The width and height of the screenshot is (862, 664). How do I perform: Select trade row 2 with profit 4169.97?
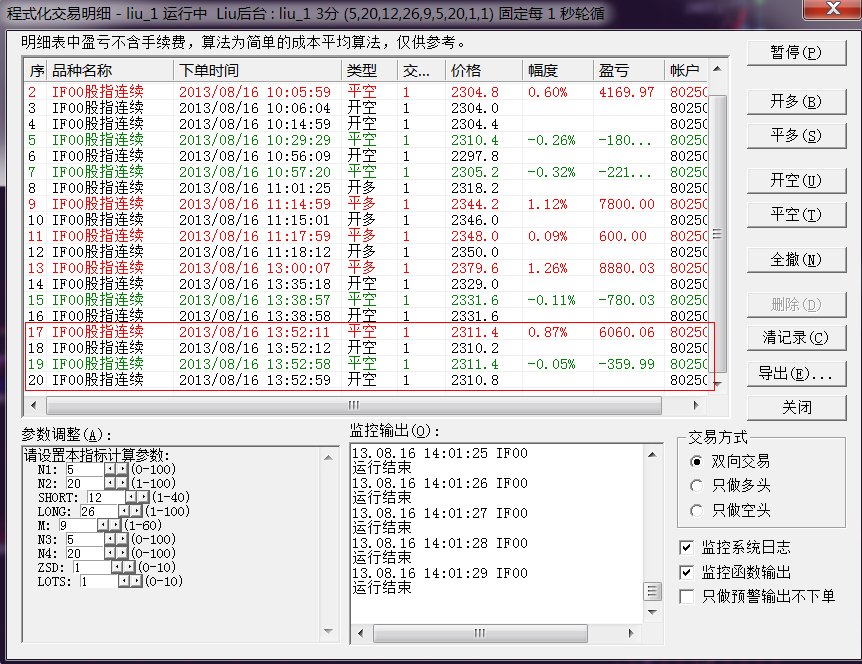pyautogui.click(x=367, y=92)
